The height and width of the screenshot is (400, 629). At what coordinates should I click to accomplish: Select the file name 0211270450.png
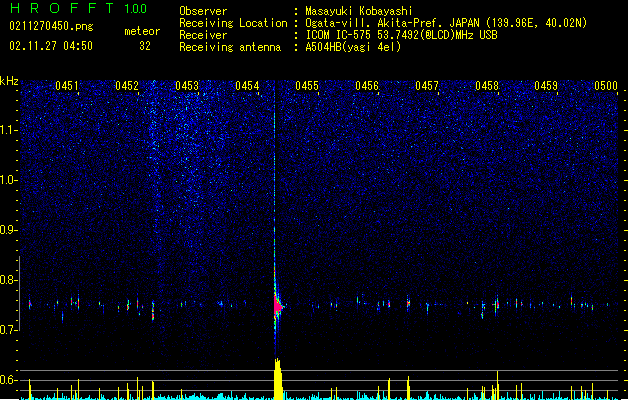pyautogui.click(x=51, y=27)
